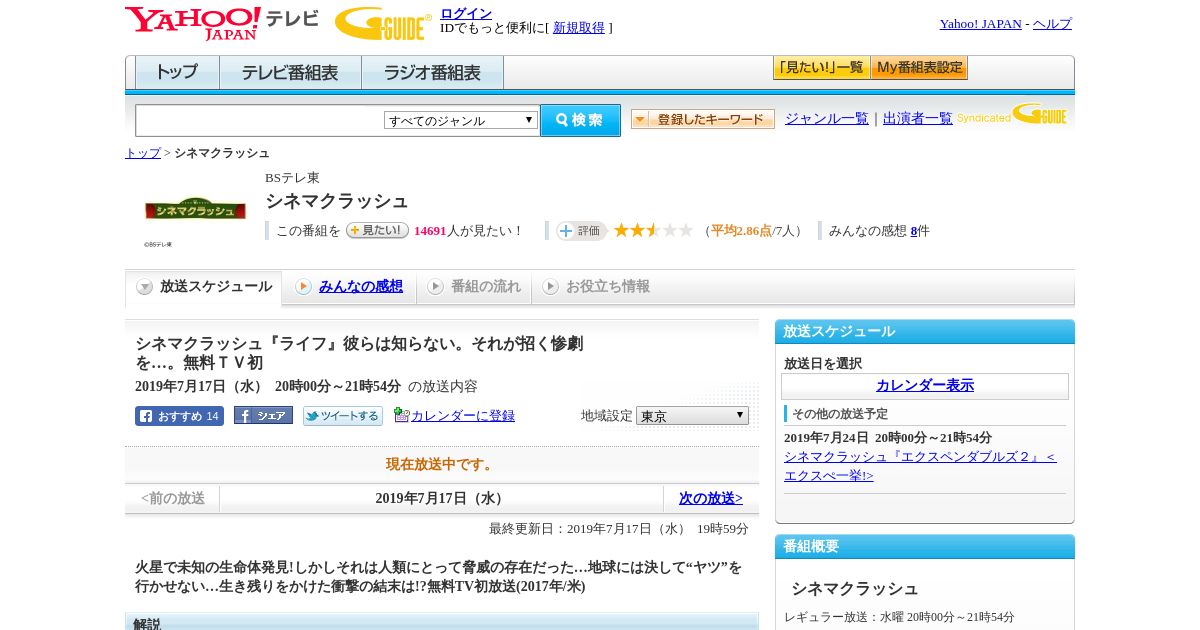Switch to the トップ navigation tab

pos(177,73)
